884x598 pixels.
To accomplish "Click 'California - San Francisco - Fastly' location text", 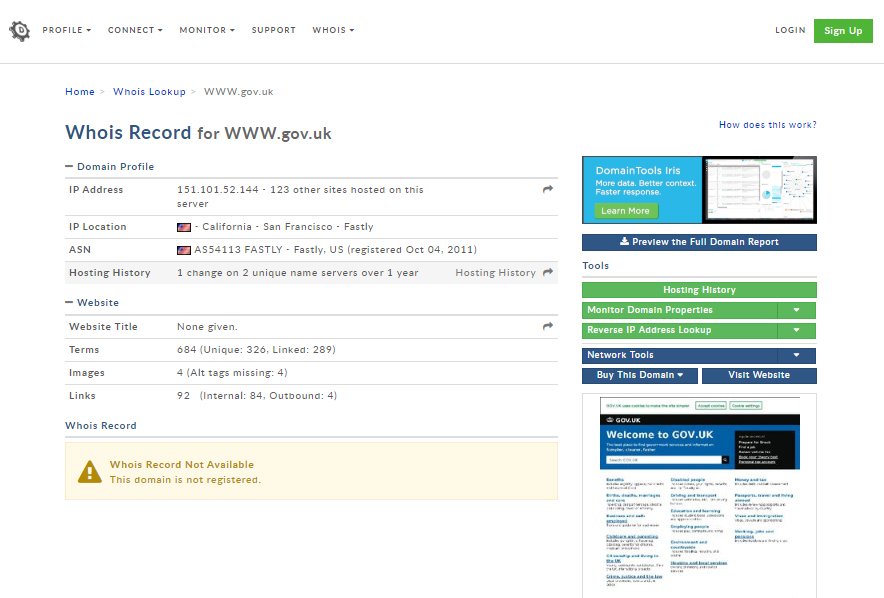I will (288, 227).
